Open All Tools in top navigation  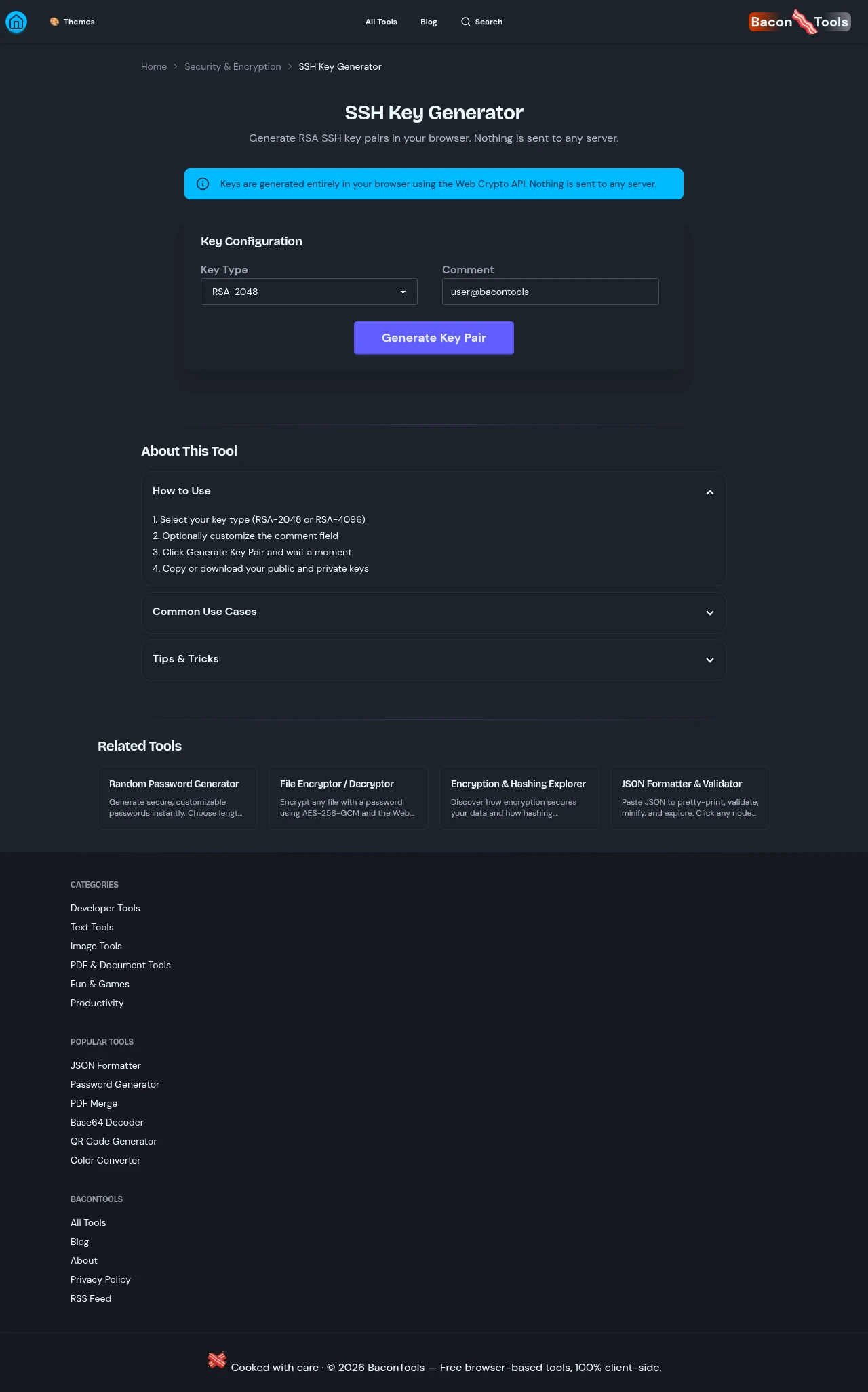pos(381,22)
